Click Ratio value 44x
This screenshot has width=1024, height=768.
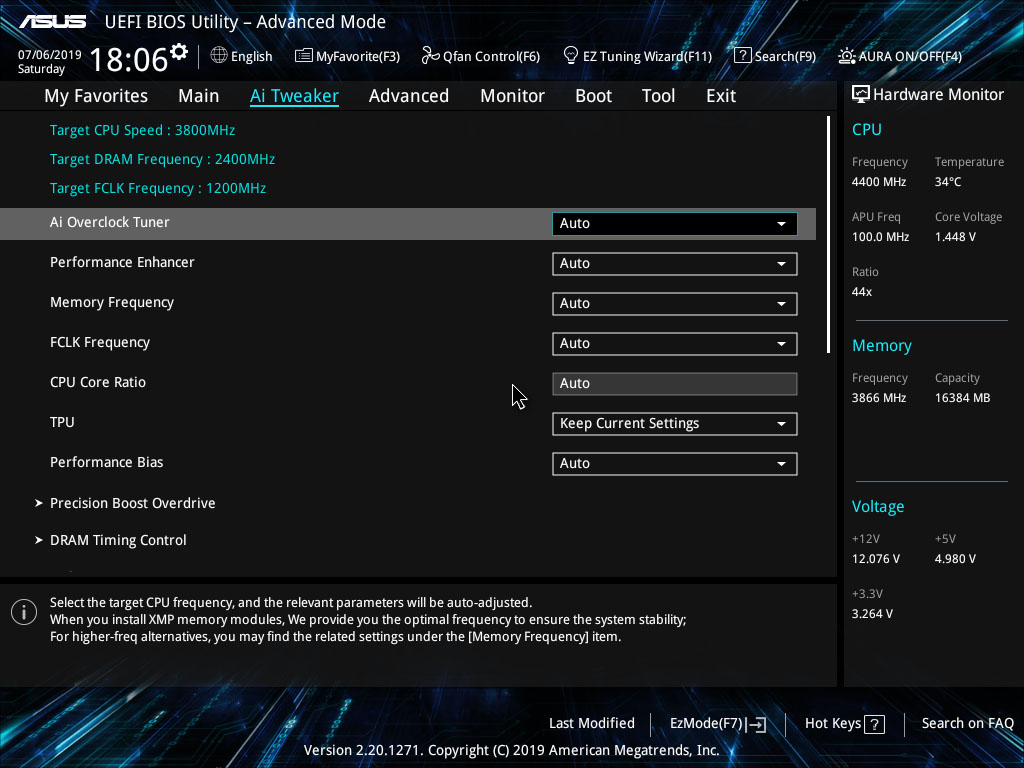[x=862, y=292]
